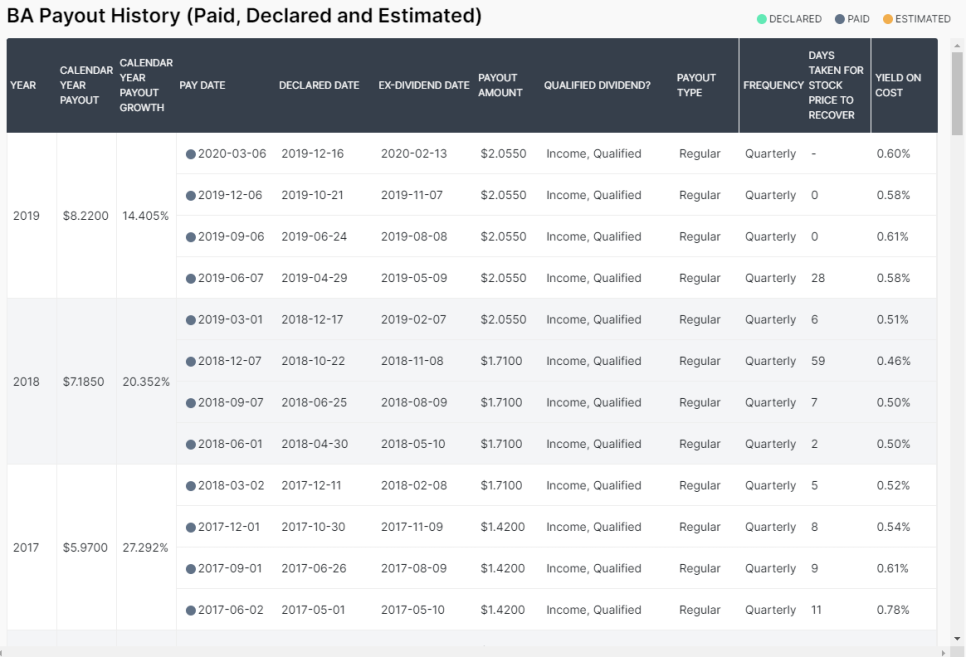
Task: Click the declared date 2019-04-29
Action: pos(314,278)
